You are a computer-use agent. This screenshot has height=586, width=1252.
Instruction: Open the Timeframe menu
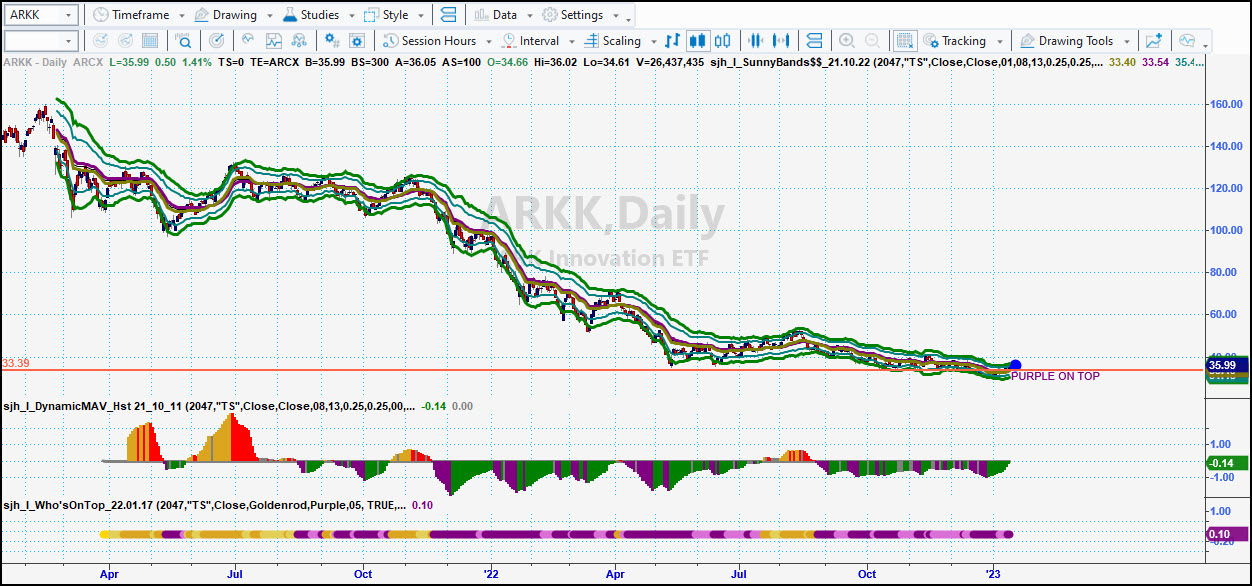click(x=129, y=15)
